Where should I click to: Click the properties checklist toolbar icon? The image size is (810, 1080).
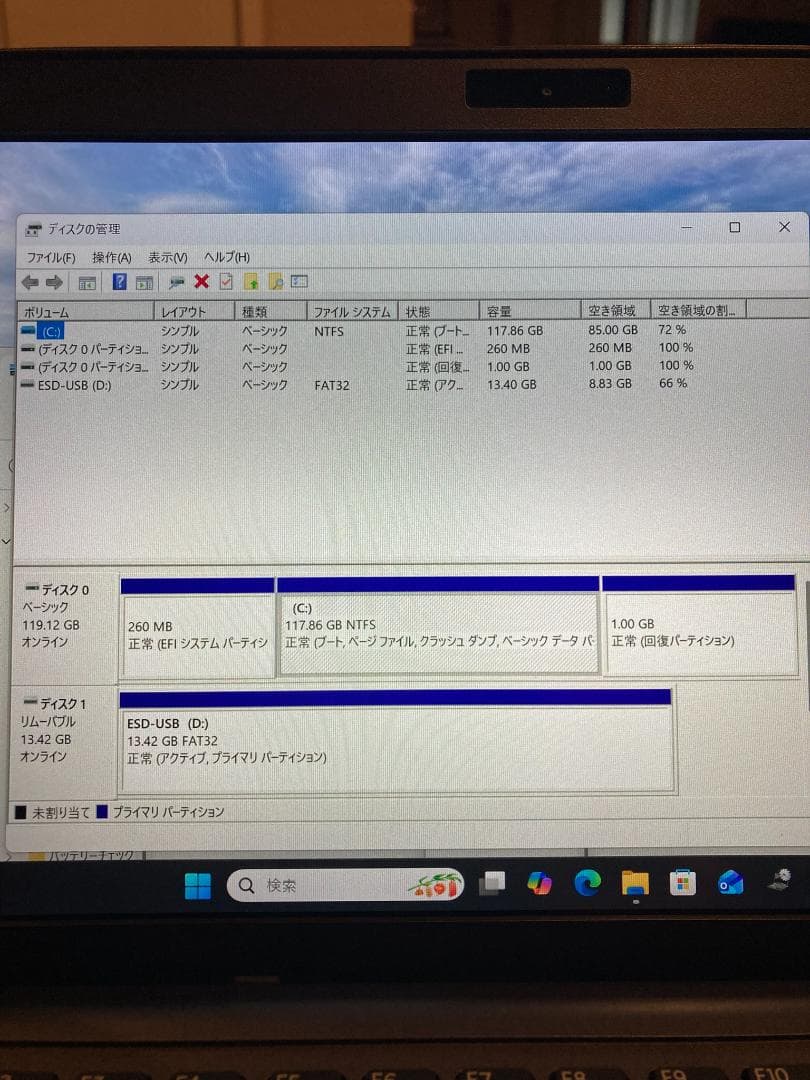tap(226, 282)
